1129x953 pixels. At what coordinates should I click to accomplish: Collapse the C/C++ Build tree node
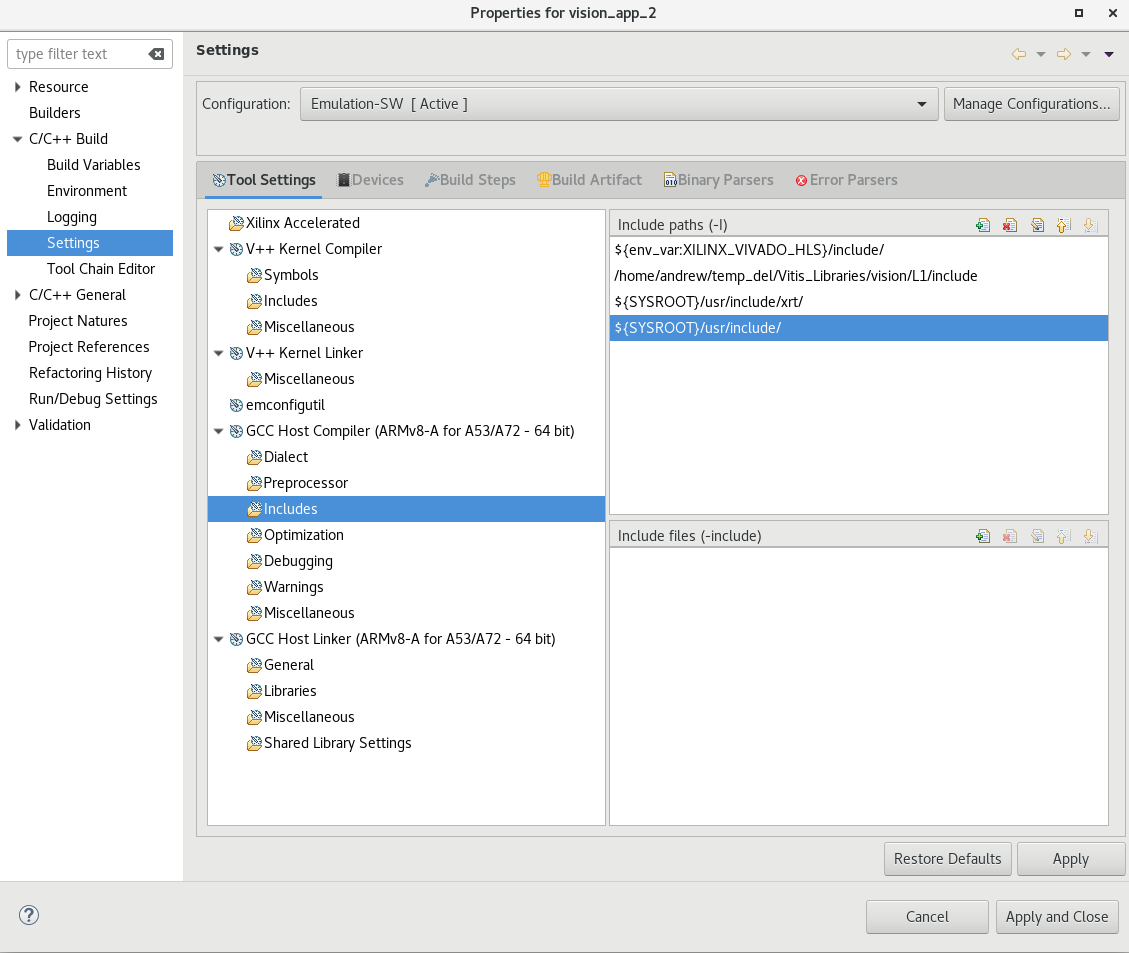coord(17,139)
